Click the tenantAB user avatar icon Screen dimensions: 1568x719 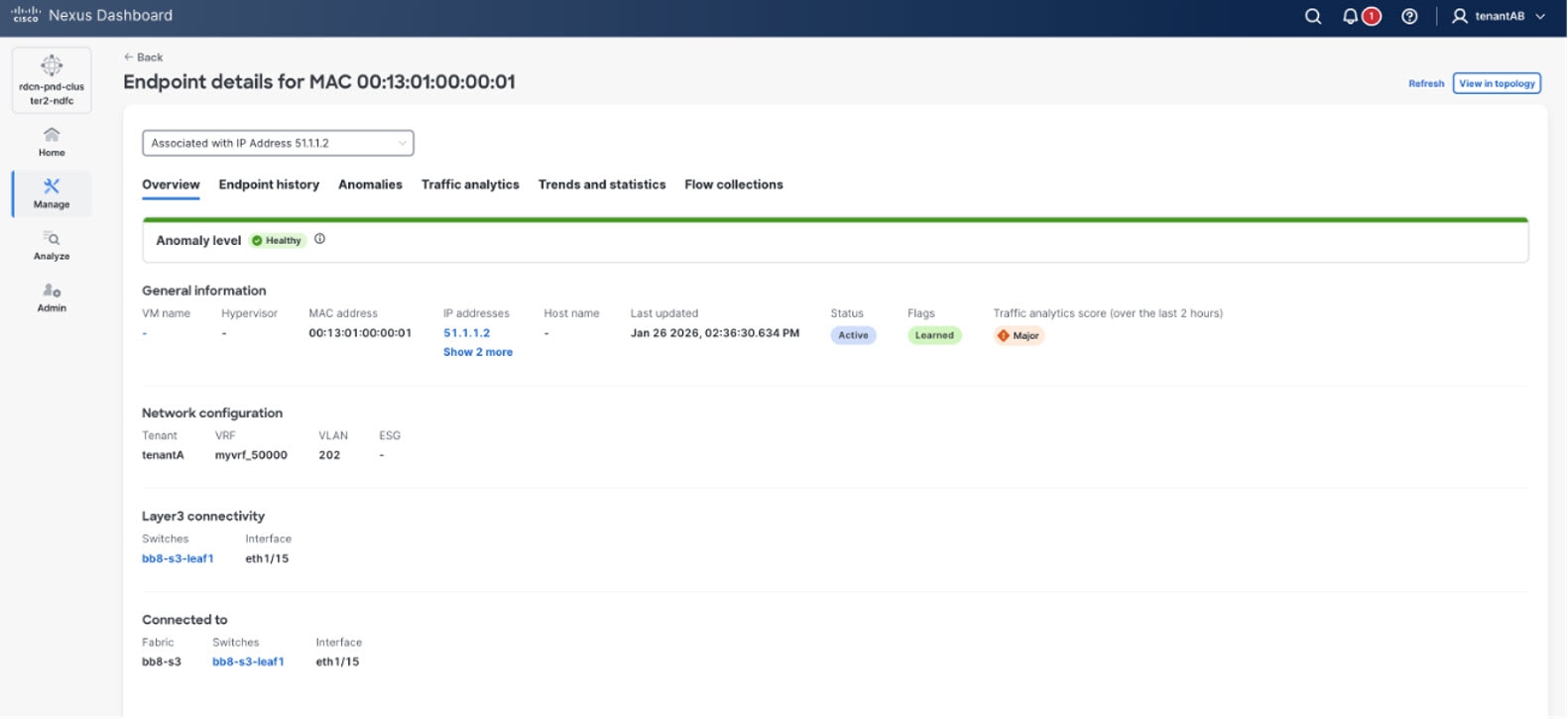tap(1460, 16)
